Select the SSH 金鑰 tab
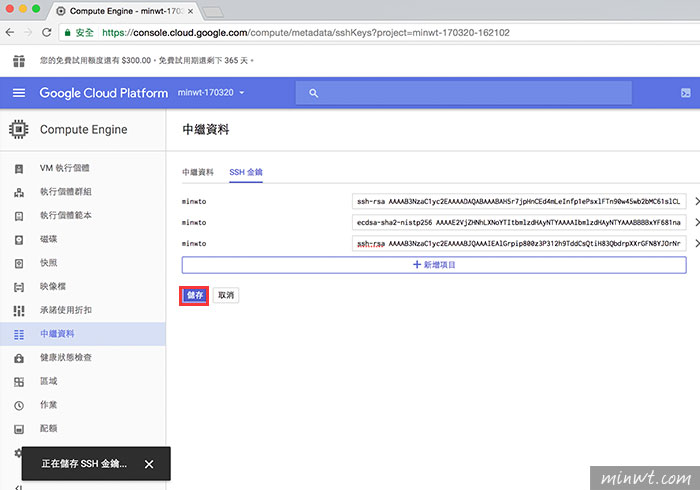The image size is (700, 490). 246,172
